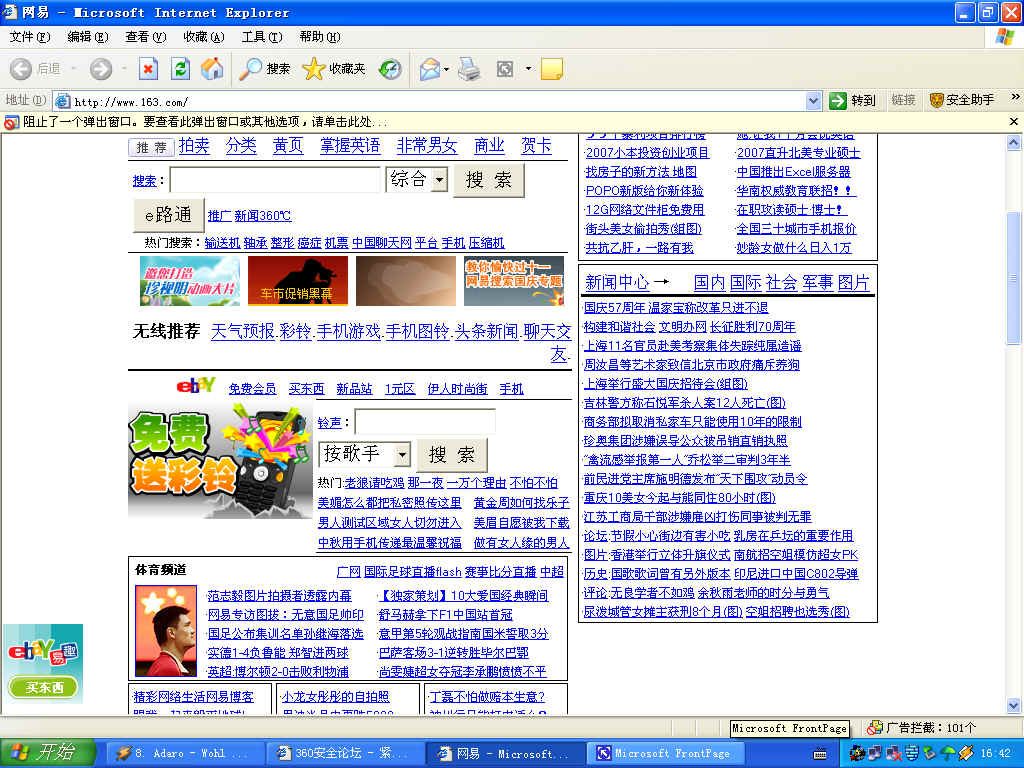Viewport: 1024px width, 768px height.
Task: Click the 搜索 button beside 综合 dropdown
Action: click(x=488, y=180)
